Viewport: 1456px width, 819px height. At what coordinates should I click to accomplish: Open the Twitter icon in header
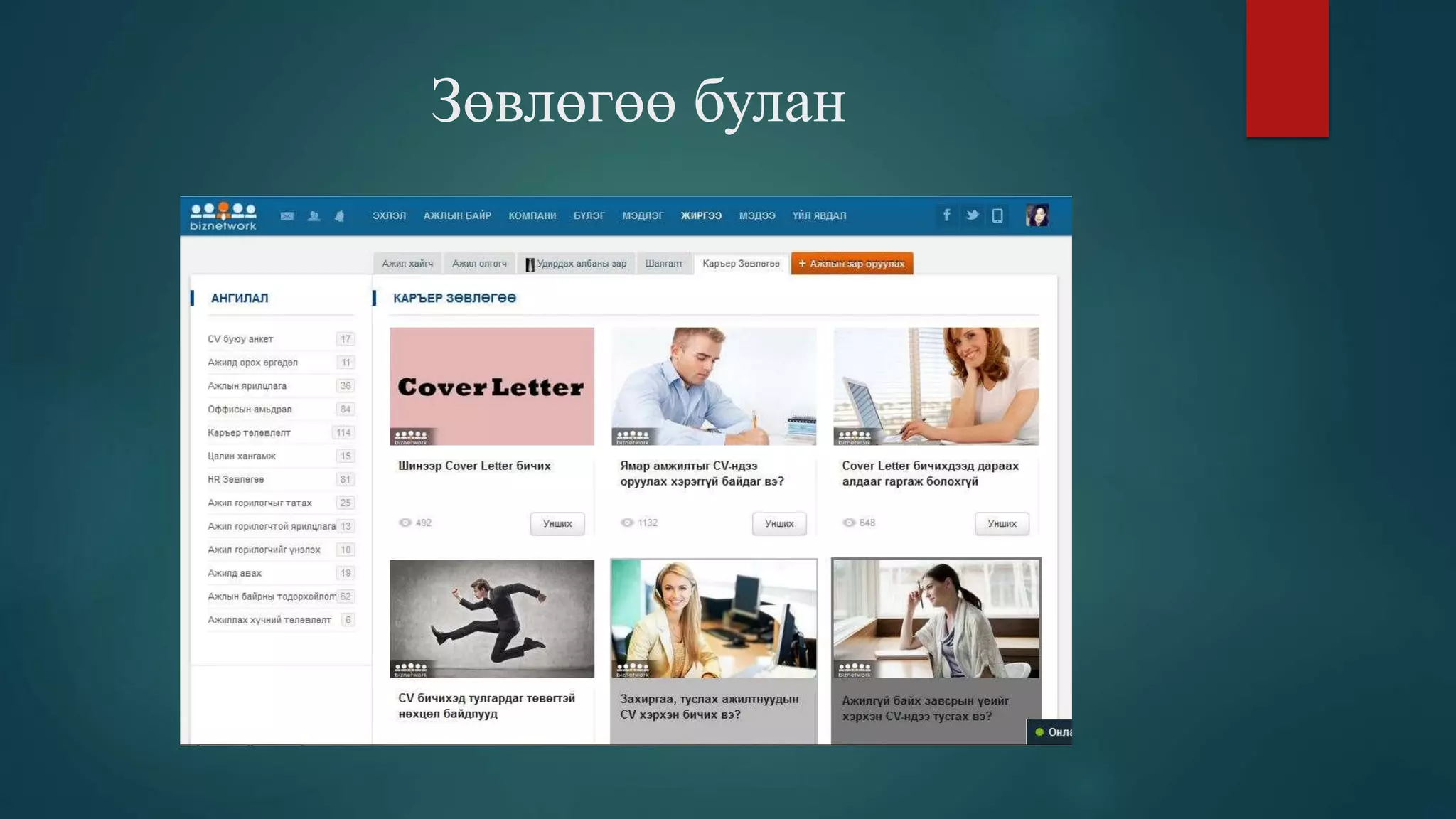[x=972, y=215]
